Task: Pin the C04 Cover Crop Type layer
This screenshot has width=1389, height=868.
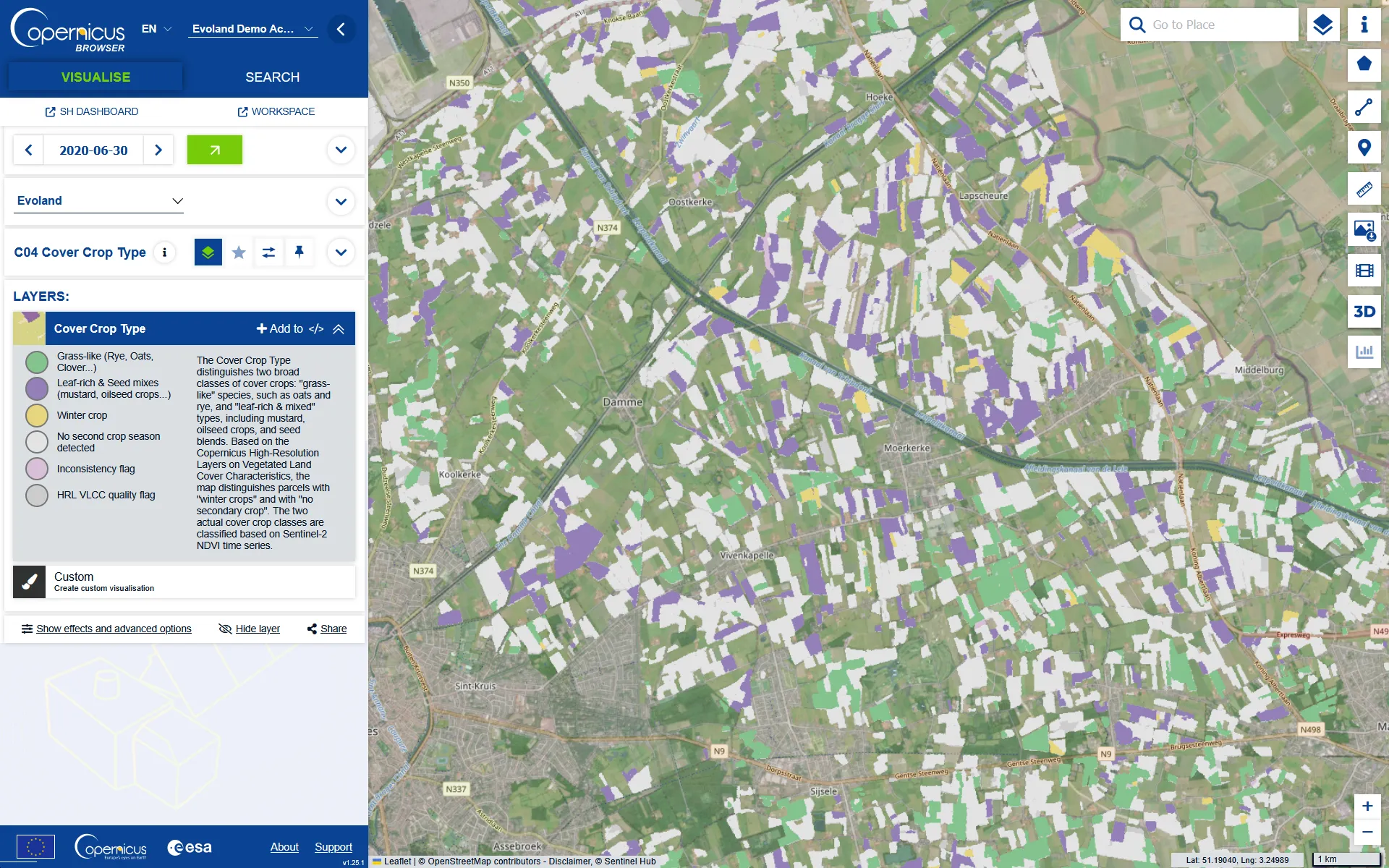Action: click(299, 252)
